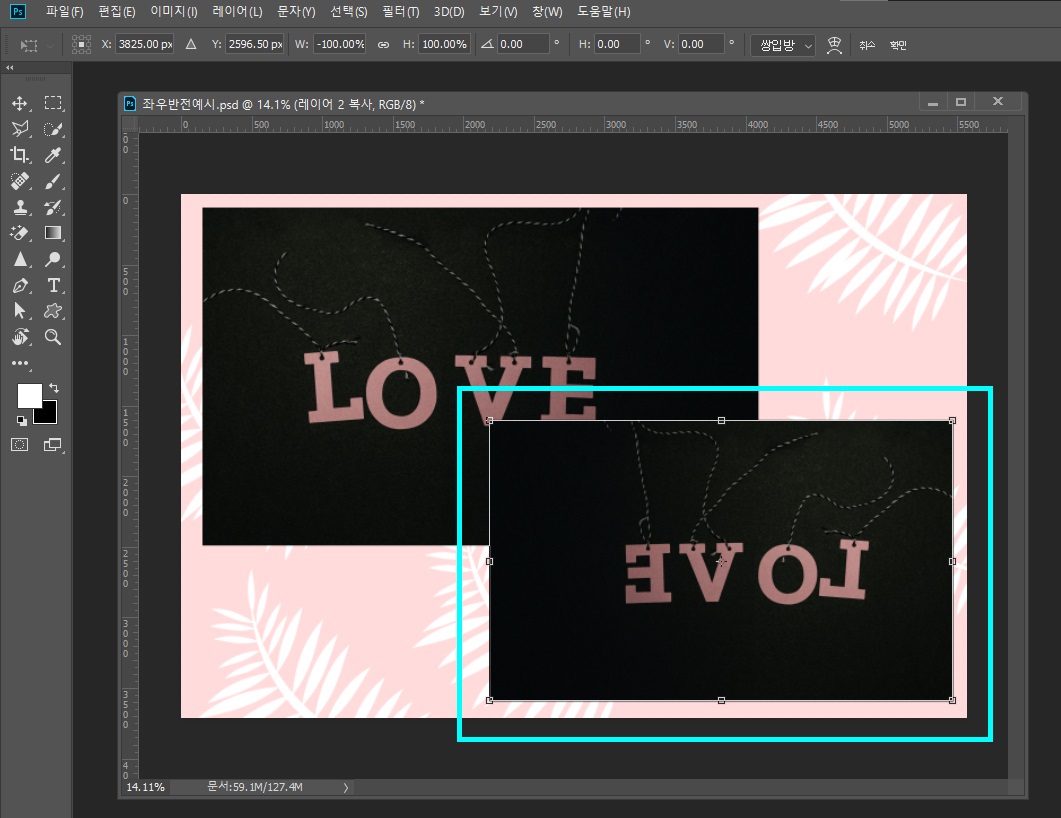This screenshot has width=1061, height=818.
Task: Set the transform reference point location
Action: tap(81, 45)
